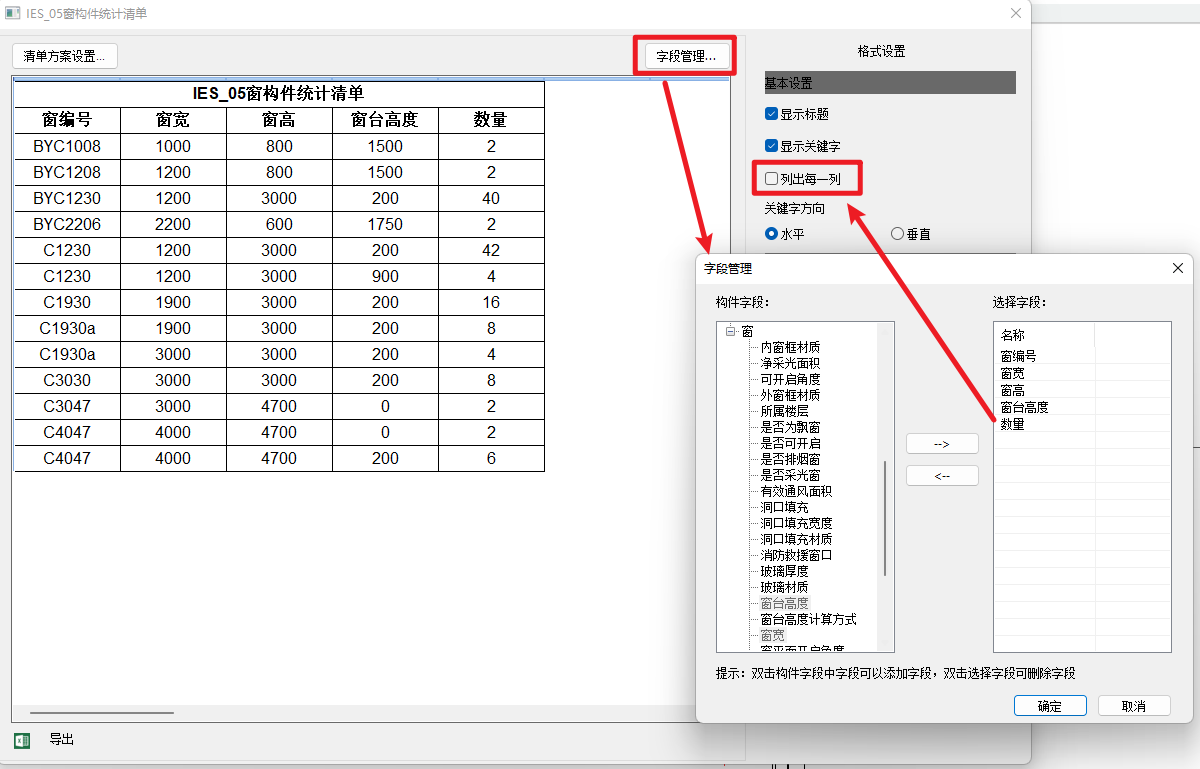Click the --> add field button
This screenshot has height=769, width=1200.
[x=942, y=443]
